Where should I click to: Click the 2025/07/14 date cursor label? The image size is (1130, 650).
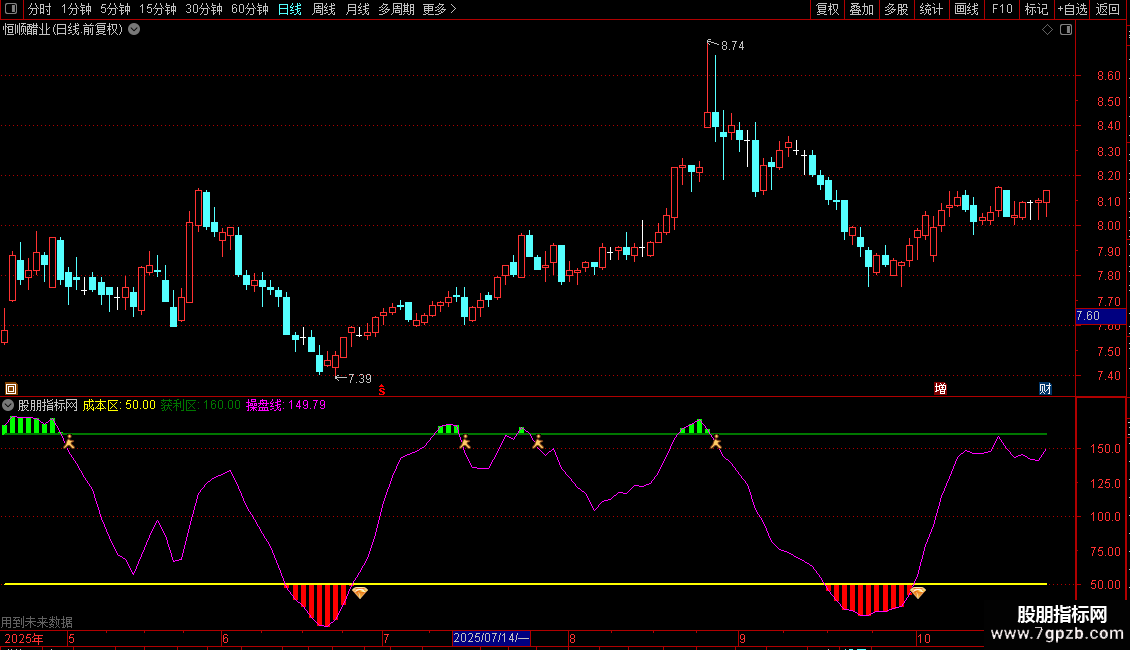491,638
